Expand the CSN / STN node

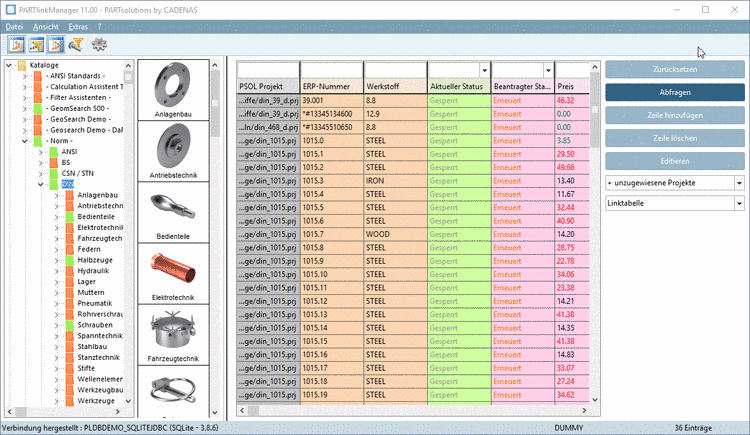[x=41, y=173]
